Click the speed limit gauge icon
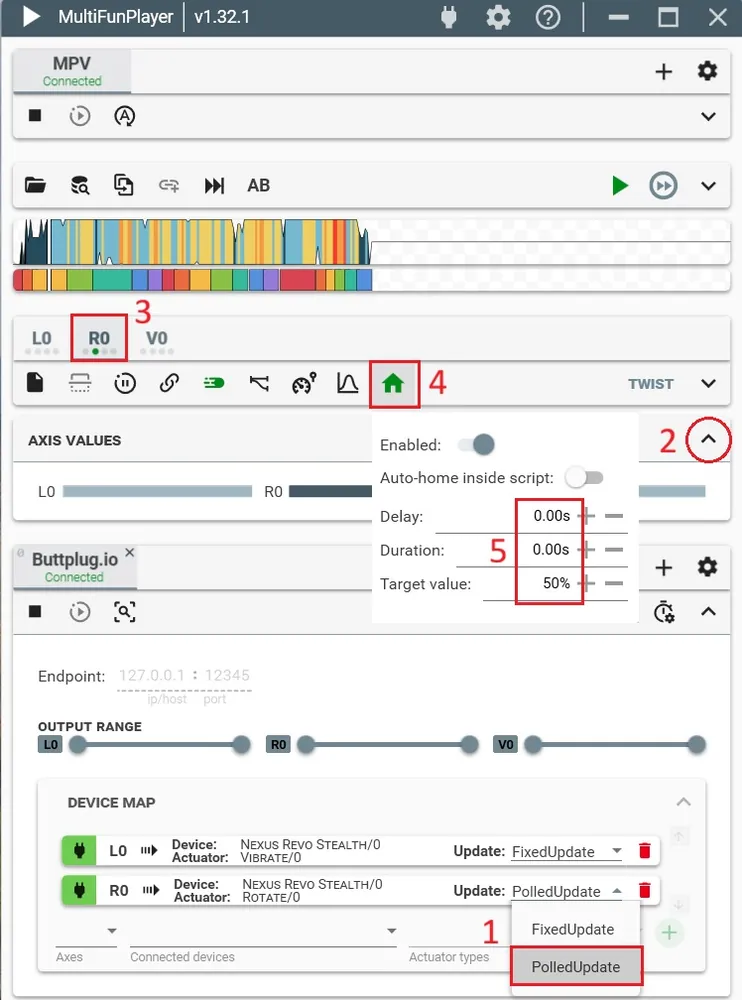Viewport: 742px width, 1000px height. 304,383
